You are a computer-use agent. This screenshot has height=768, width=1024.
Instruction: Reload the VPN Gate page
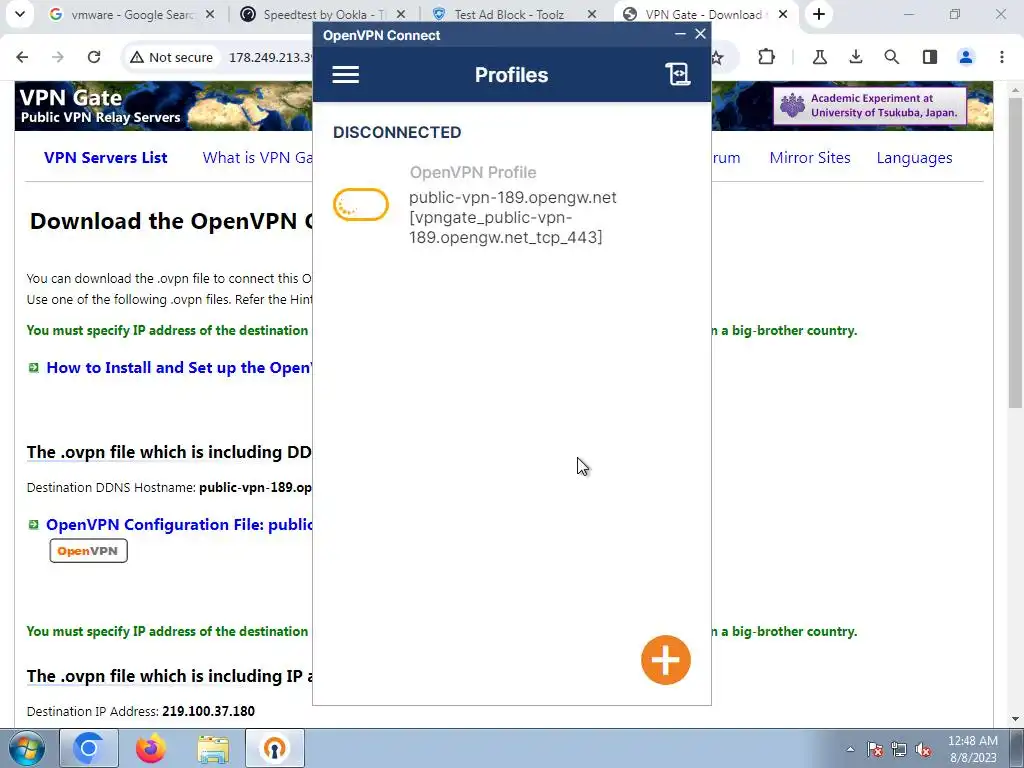(94, 57)
